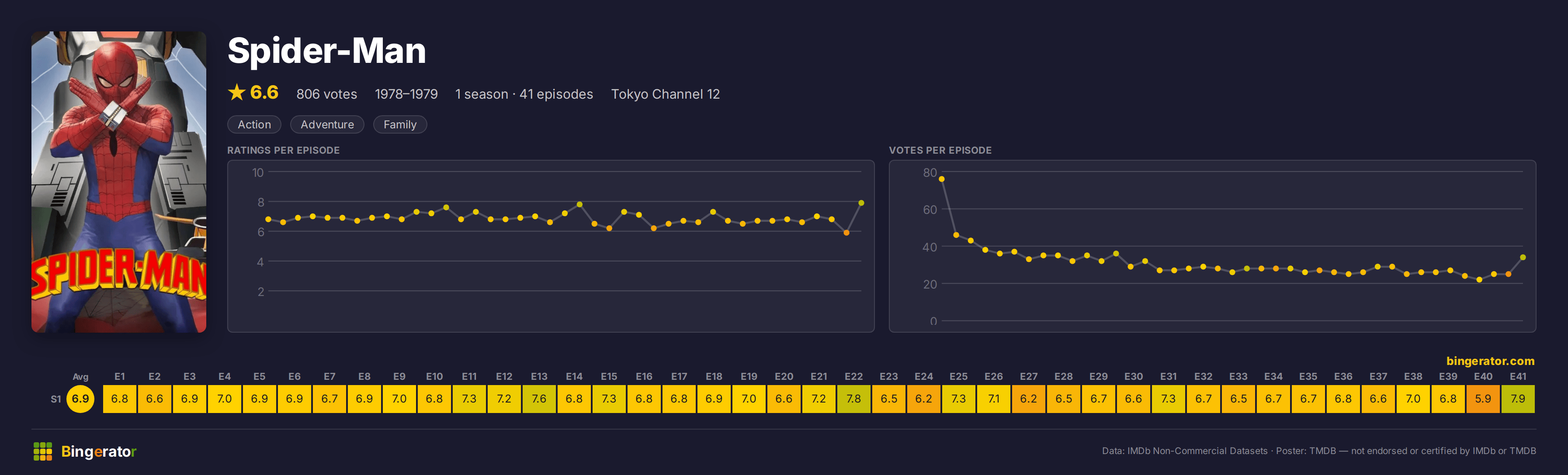Viewport: 1568px width, 475px height.
Task: Select episode E24 rating cell 6.2
Action: pyautogui.click(x=923, y=399)
